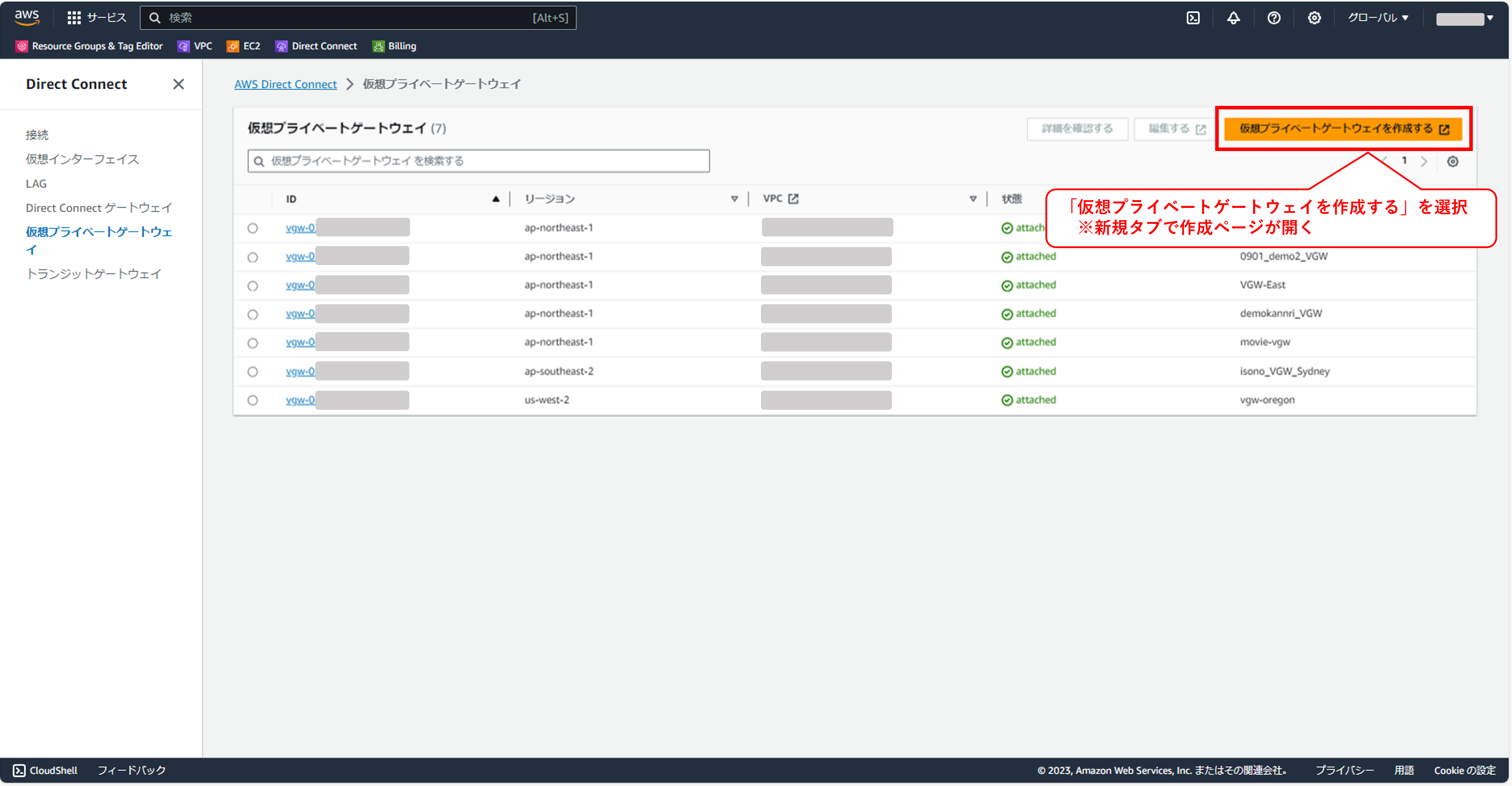This screenshot has width=1512, height=786.
Task: Open 仮想インターフェイス in sidebar
Action: pyautogui.click(x=82, y=159)
